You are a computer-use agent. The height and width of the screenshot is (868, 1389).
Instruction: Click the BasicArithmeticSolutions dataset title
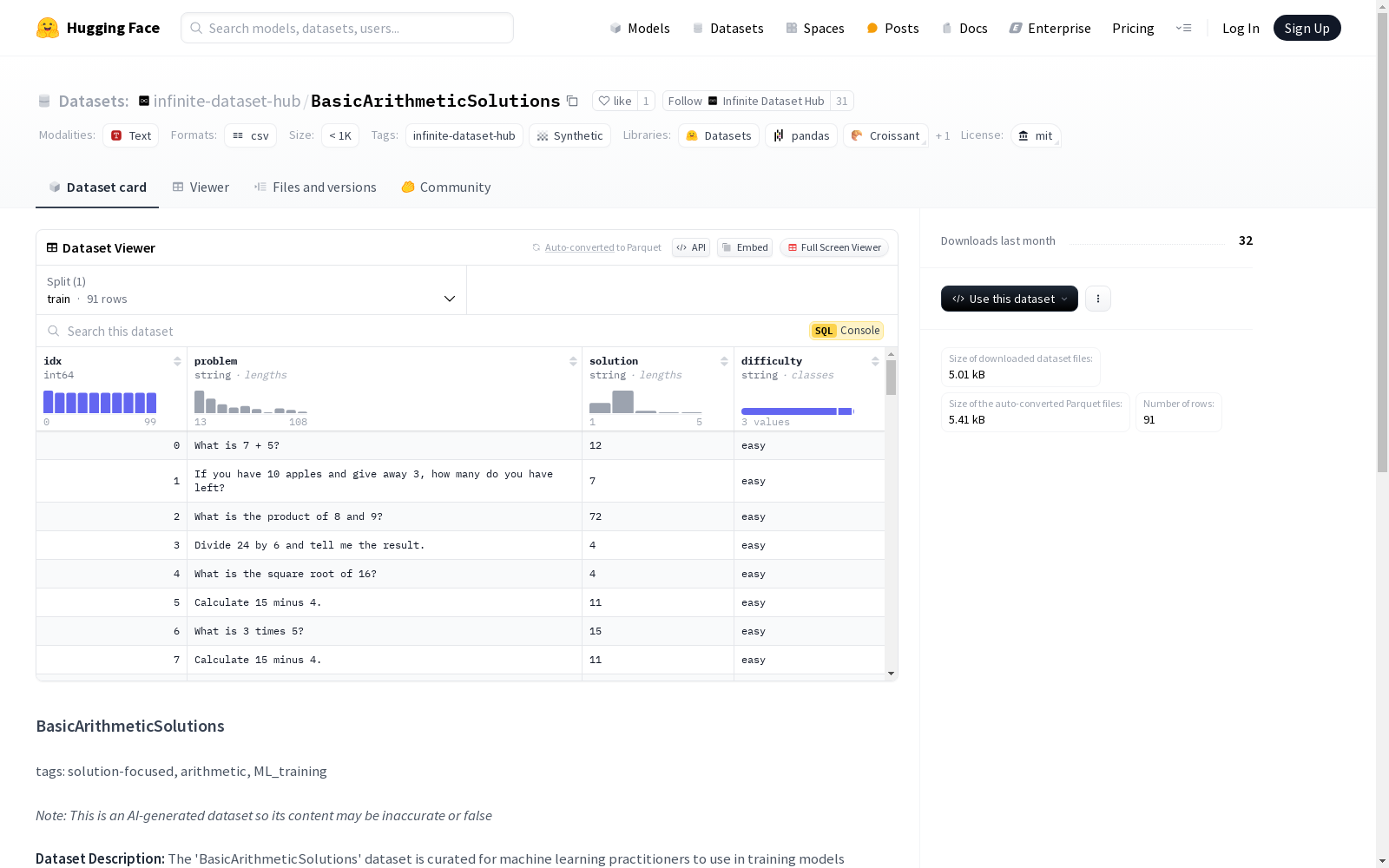[436, 101]
